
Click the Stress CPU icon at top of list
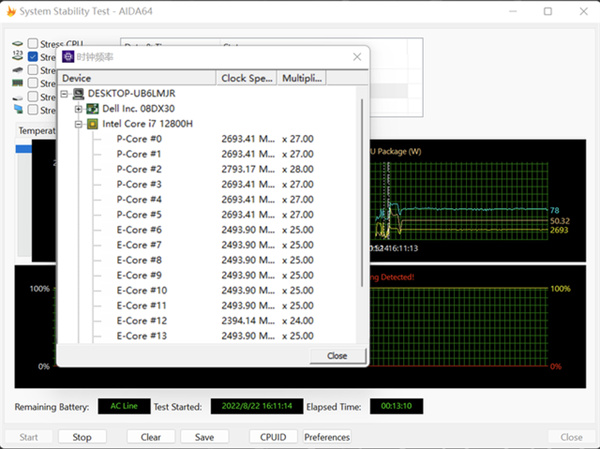(x=17, y=44)
